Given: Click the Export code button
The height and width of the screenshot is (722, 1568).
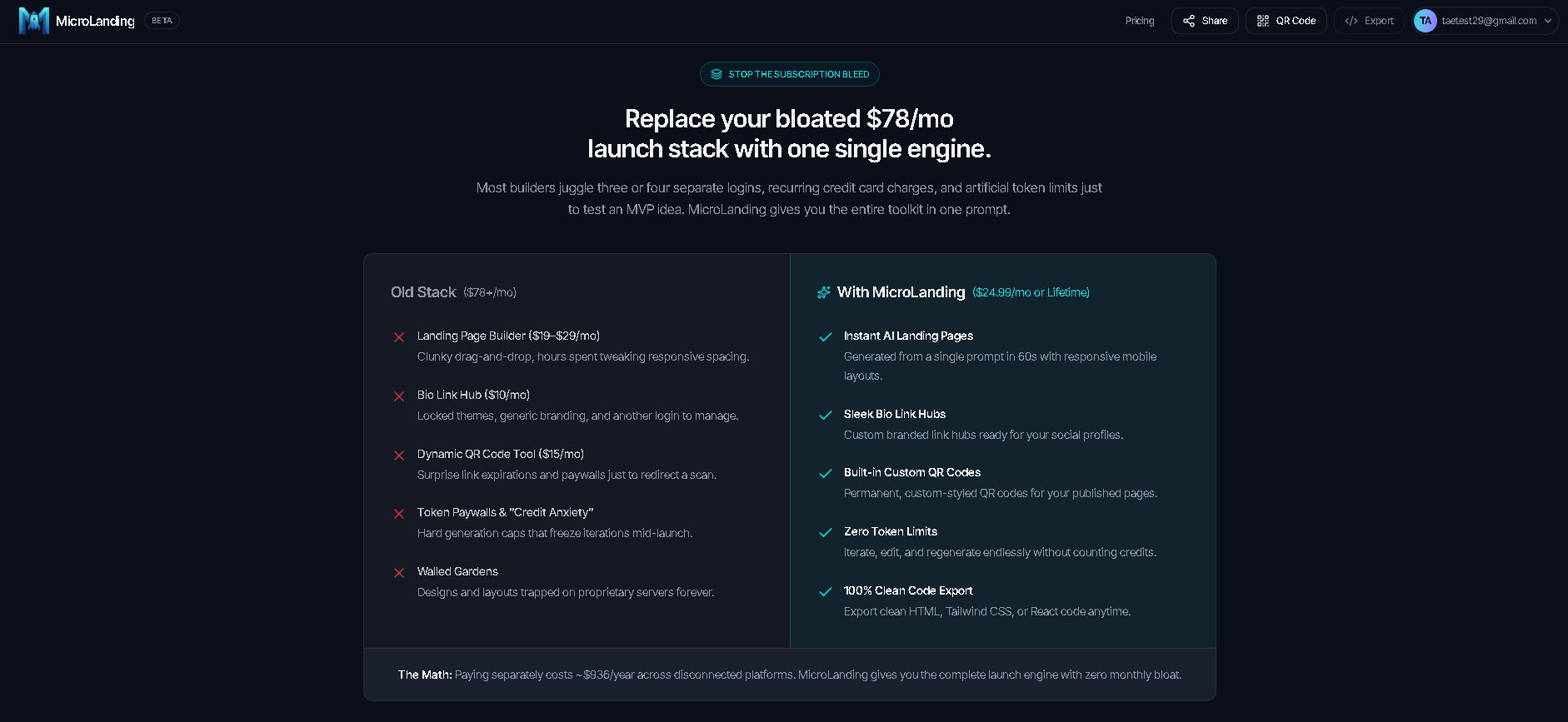Looking at the screenshot, I should point(1369,21).
